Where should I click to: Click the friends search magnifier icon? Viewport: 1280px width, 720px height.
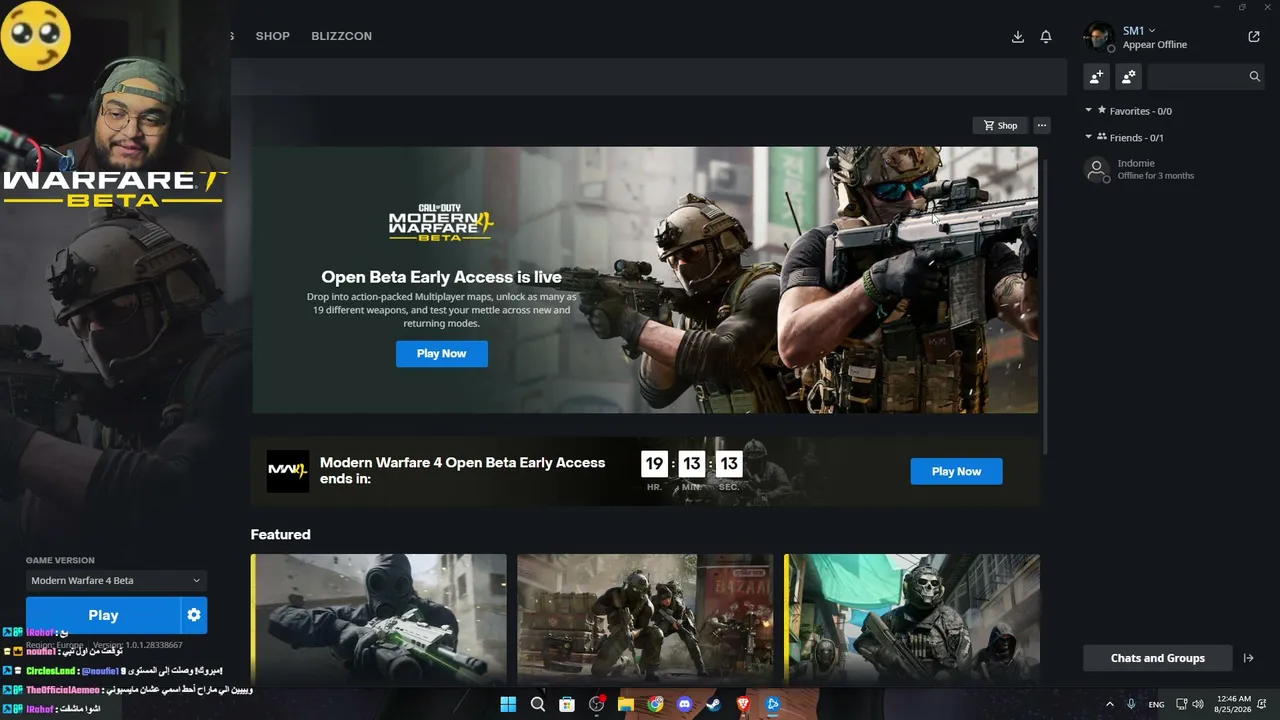click(1255, 76)
